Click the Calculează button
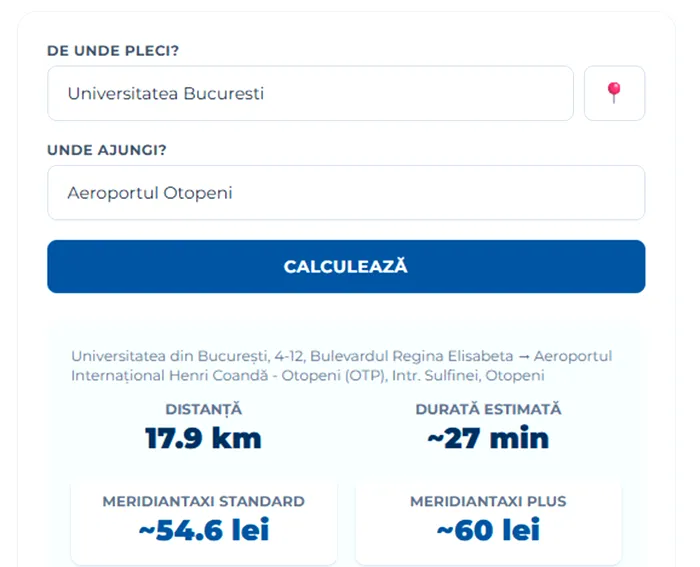The width and height of the screenshot is (700, 567). pos(346,267)
